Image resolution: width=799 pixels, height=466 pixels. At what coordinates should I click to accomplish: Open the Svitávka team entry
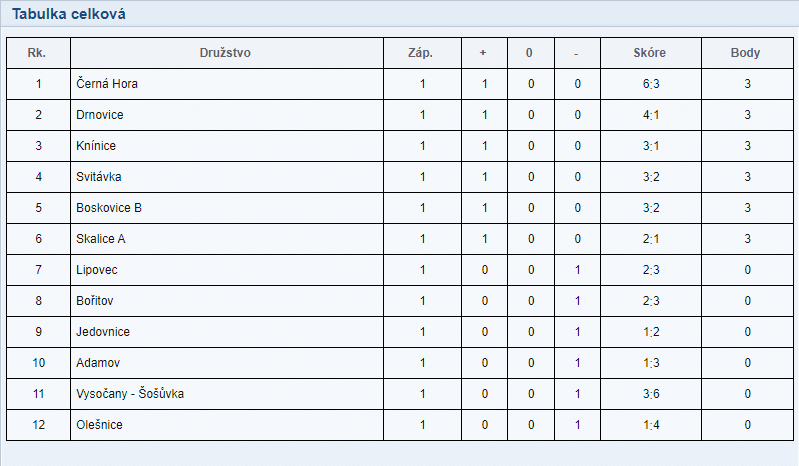pos(100,177)
